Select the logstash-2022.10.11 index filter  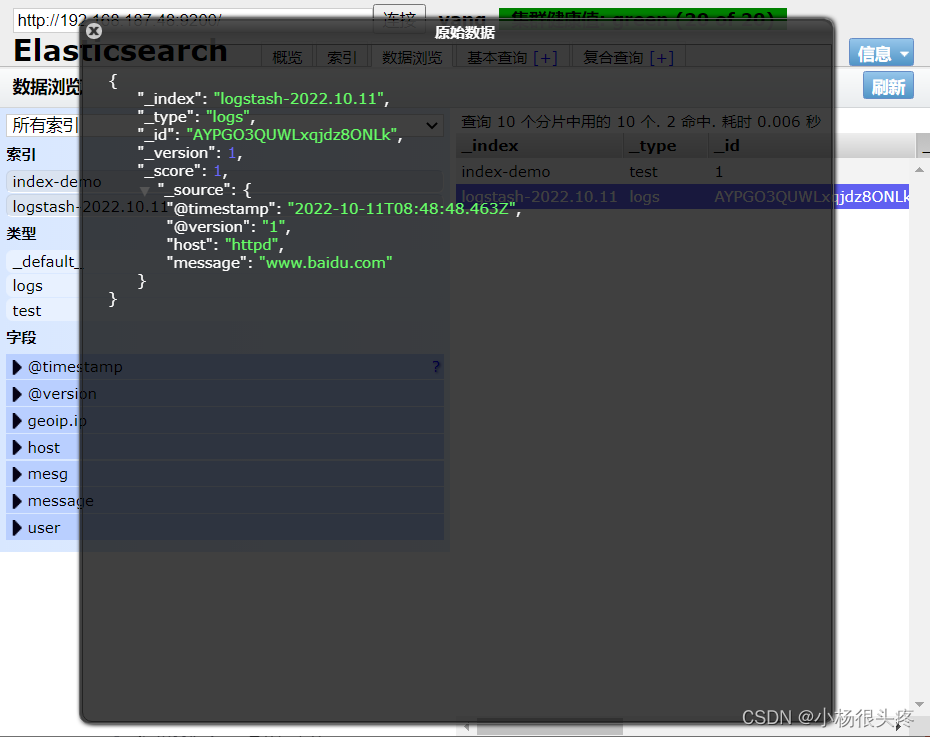(x=224, y=206)
